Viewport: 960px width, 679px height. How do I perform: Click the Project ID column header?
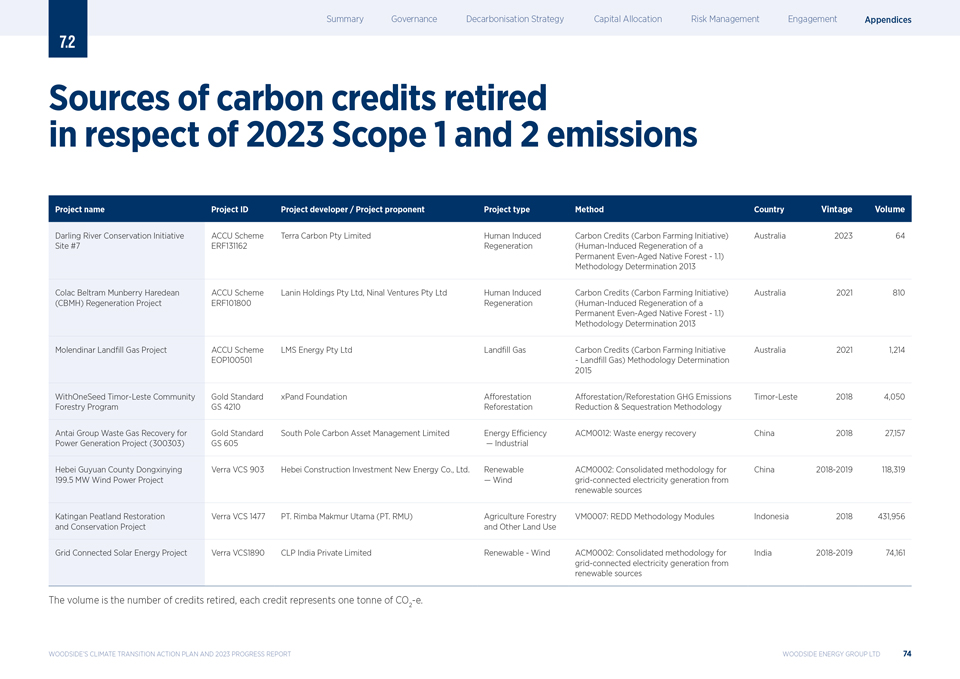230,209
